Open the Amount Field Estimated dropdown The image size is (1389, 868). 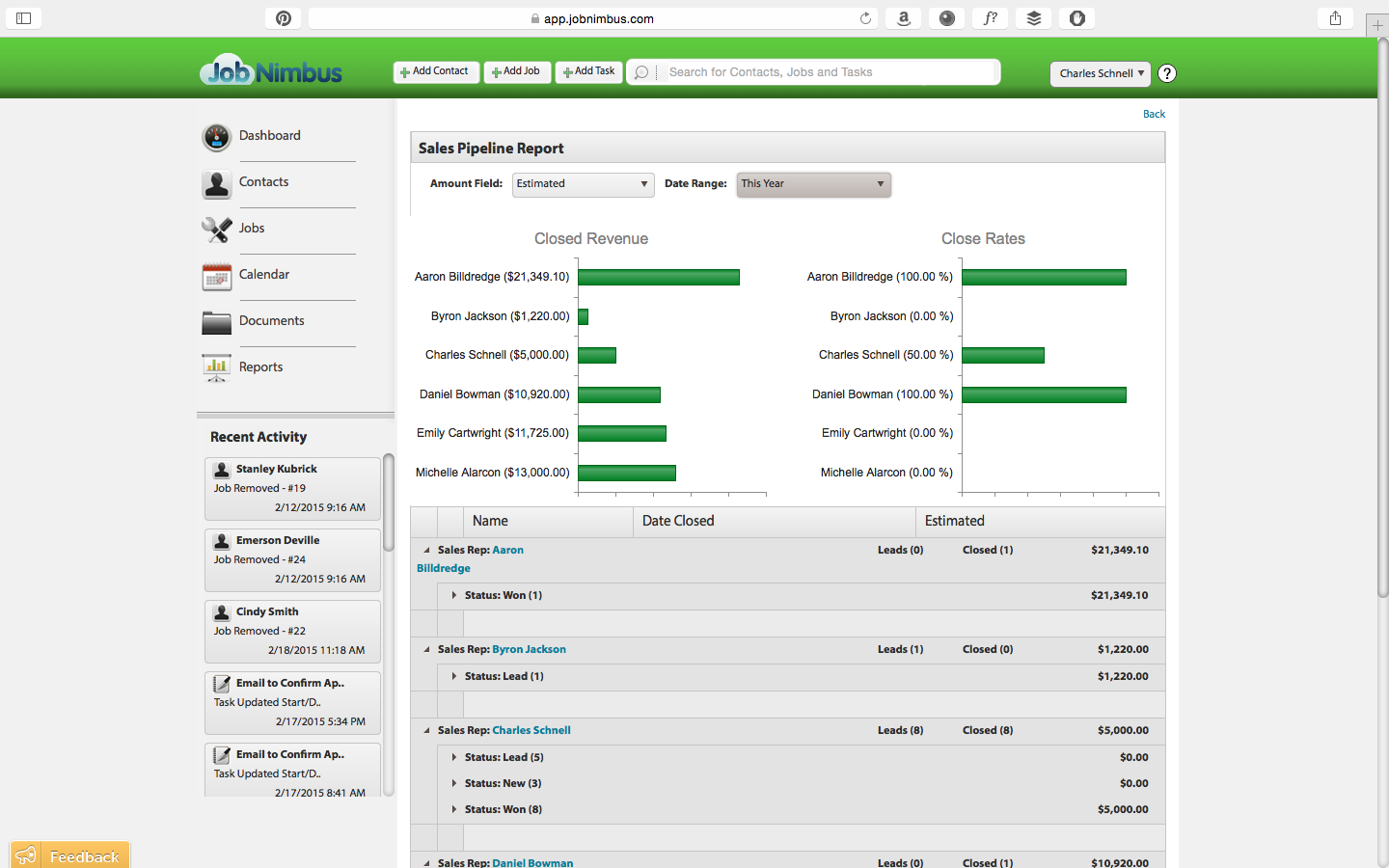click(x=583, y=184)
